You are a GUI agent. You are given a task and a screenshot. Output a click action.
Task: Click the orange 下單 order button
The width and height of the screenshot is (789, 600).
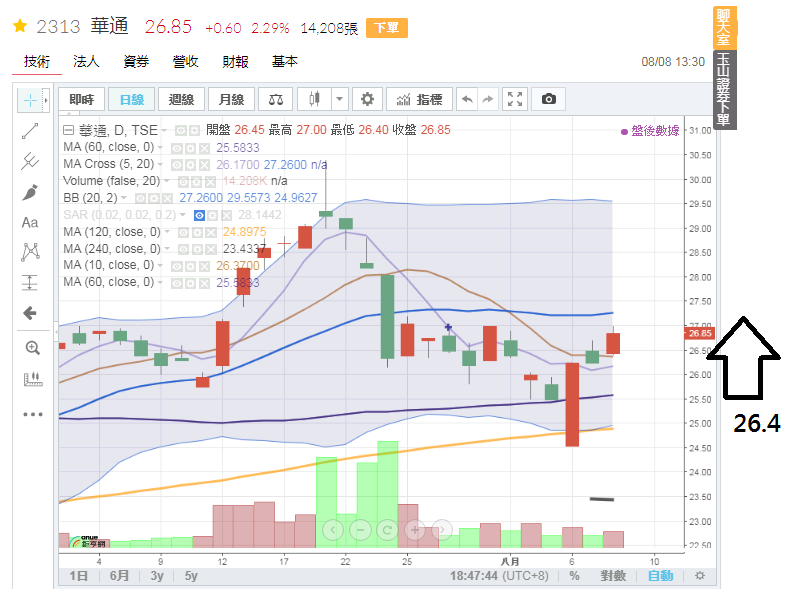386,28
